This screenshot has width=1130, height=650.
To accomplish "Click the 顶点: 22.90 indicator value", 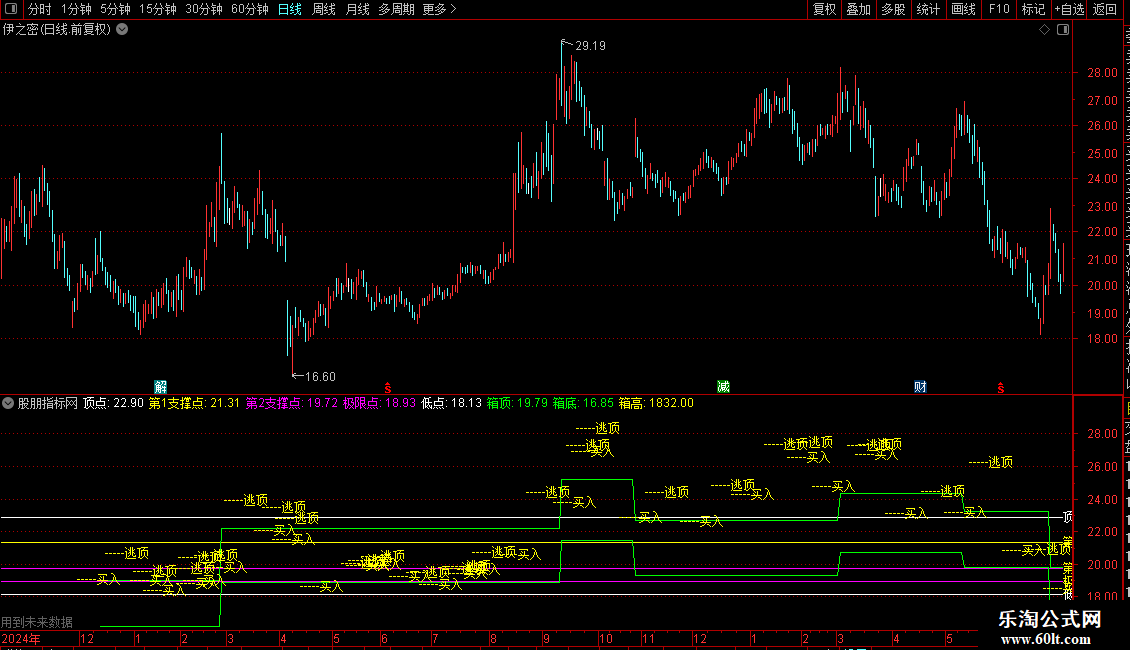I will coord(113,403).
